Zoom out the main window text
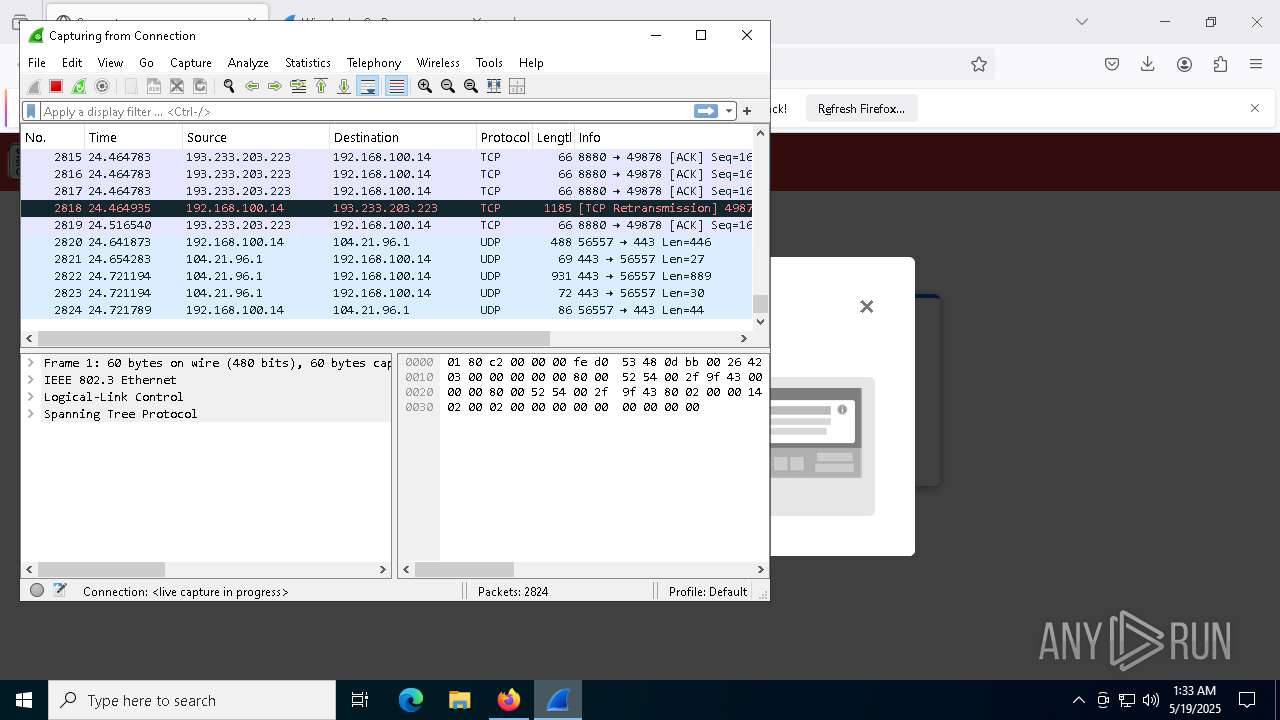The image size is (1280, 720). coord(448,86)
